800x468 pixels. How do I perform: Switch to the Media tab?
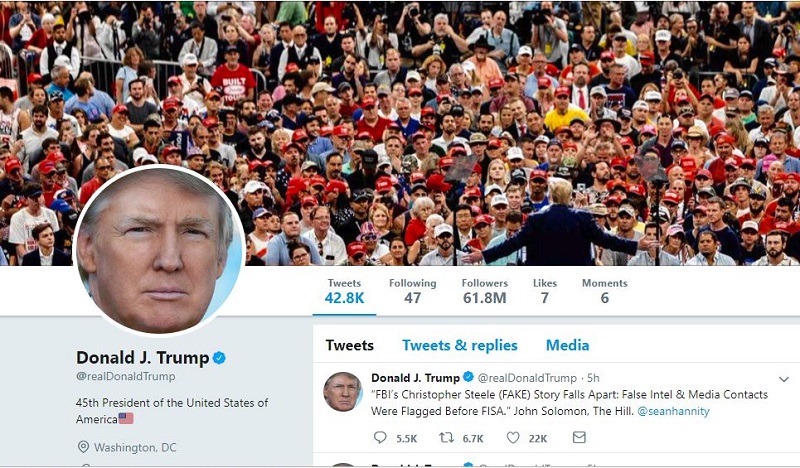[567, 346]
